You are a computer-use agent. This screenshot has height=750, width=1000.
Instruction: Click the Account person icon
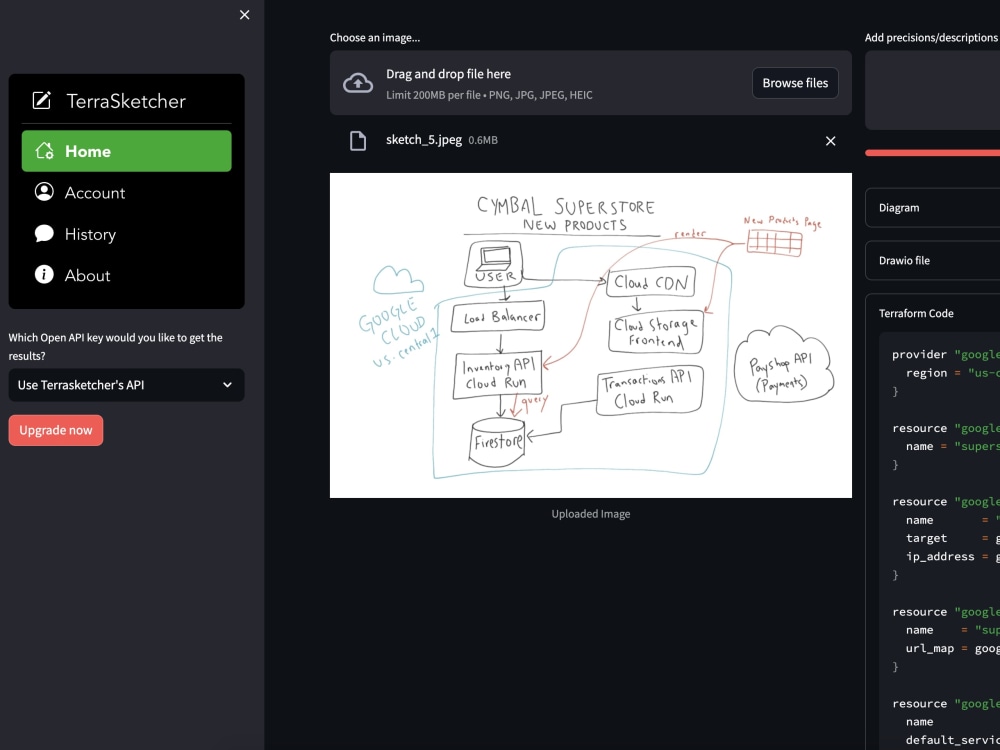click(43, 192)
